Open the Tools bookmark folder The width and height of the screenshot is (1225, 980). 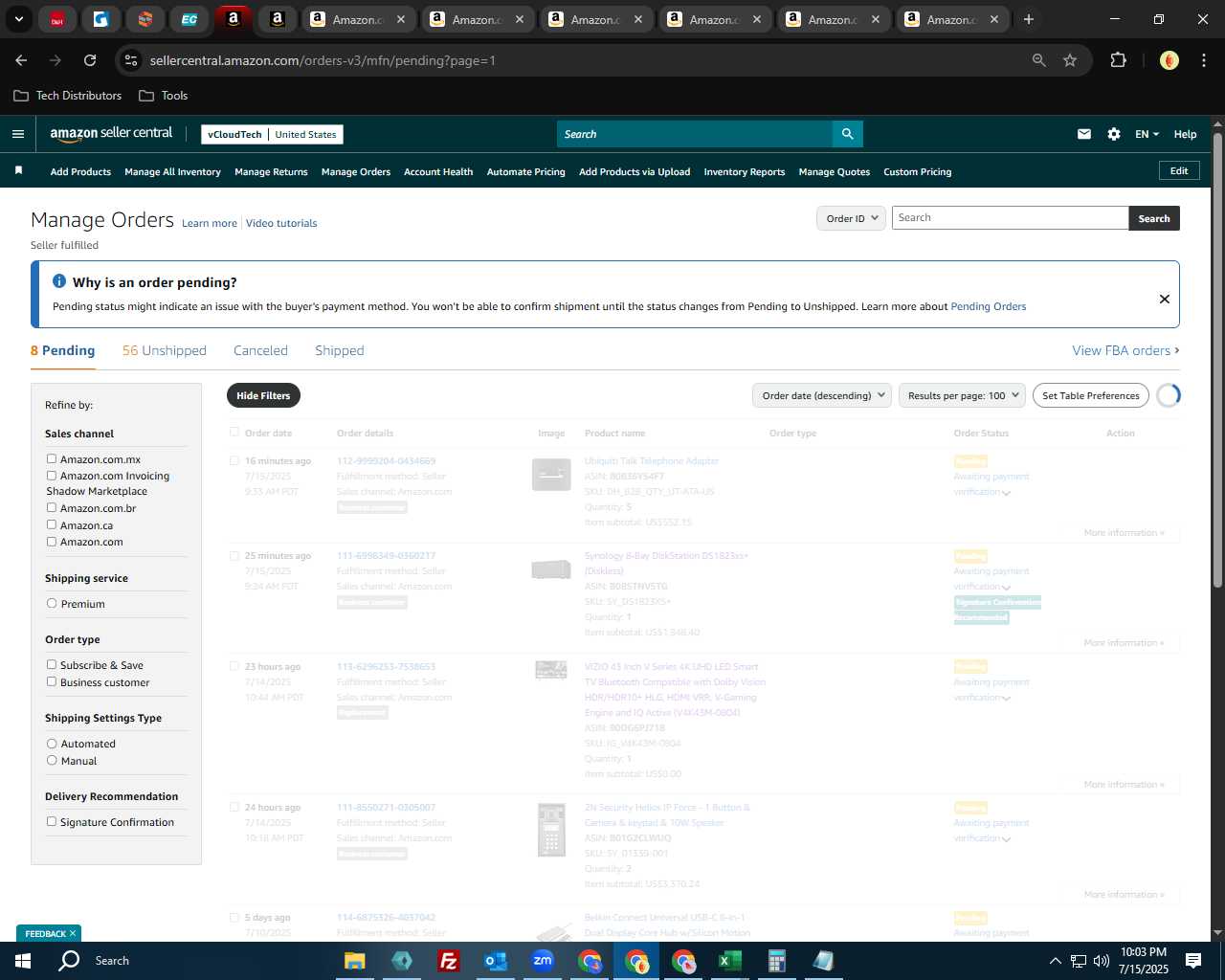pos(164,96)
